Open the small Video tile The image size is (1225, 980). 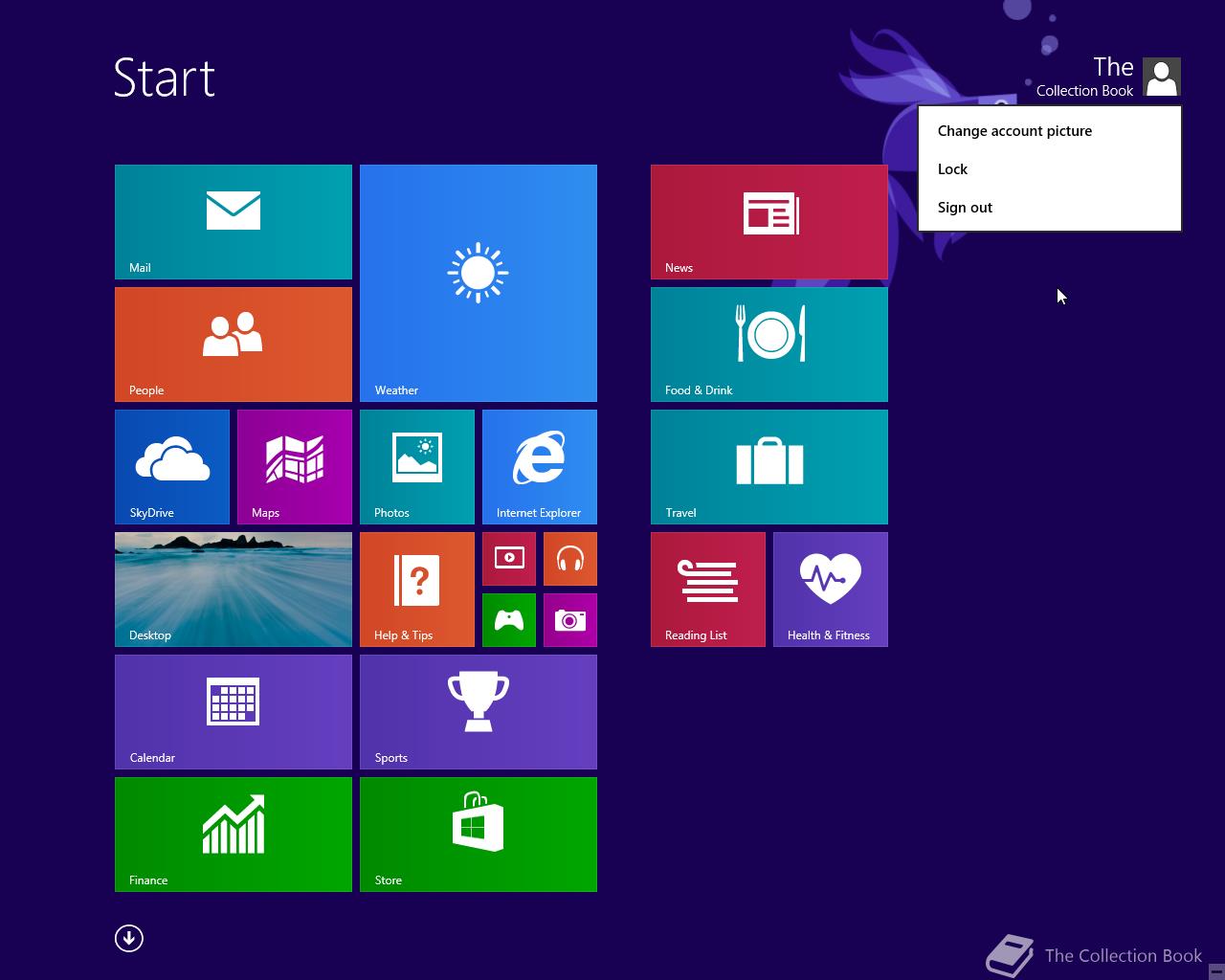point(509,559)
